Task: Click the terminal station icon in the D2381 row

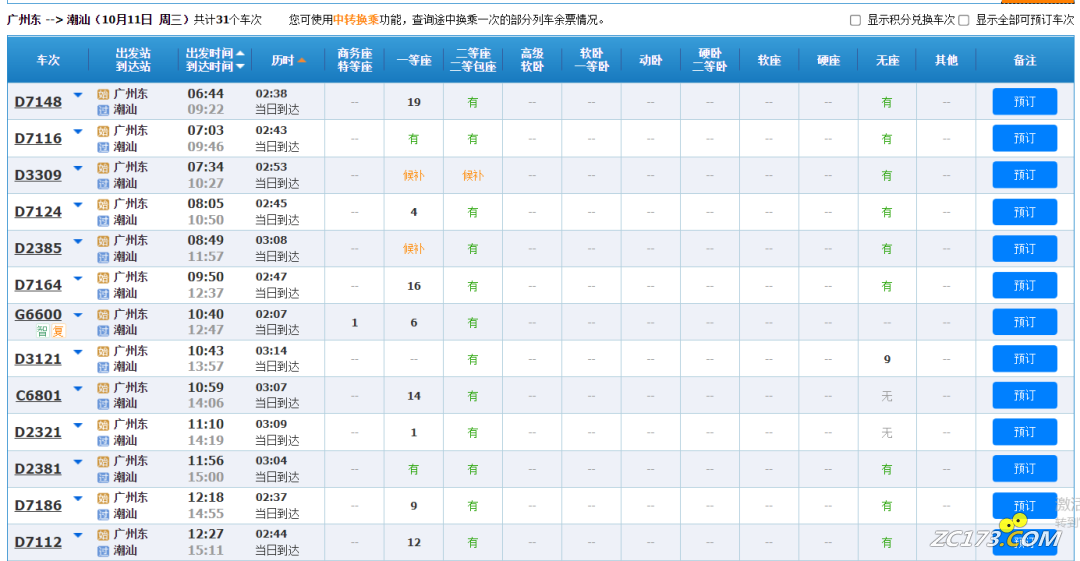Action: [103, 478]
